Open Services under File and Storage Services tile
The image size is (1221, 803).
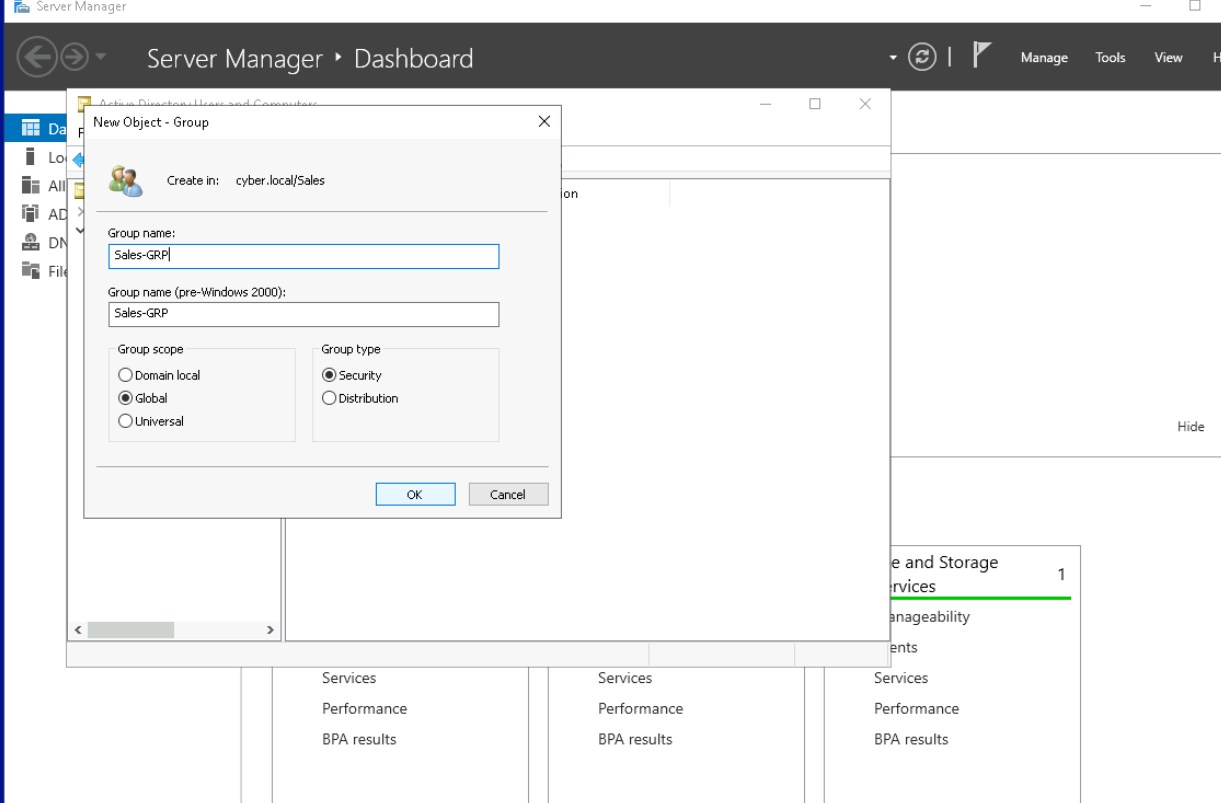pos(901,678)
